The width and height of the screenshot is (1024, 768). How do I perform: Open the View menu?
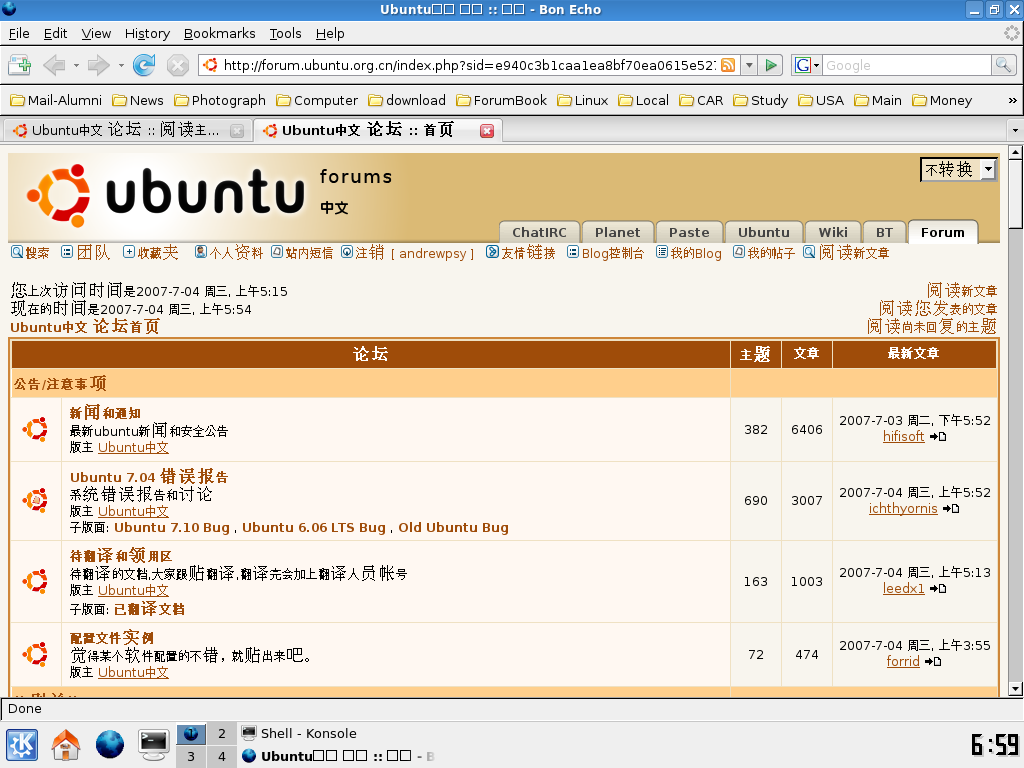click(x=96, y=33)
